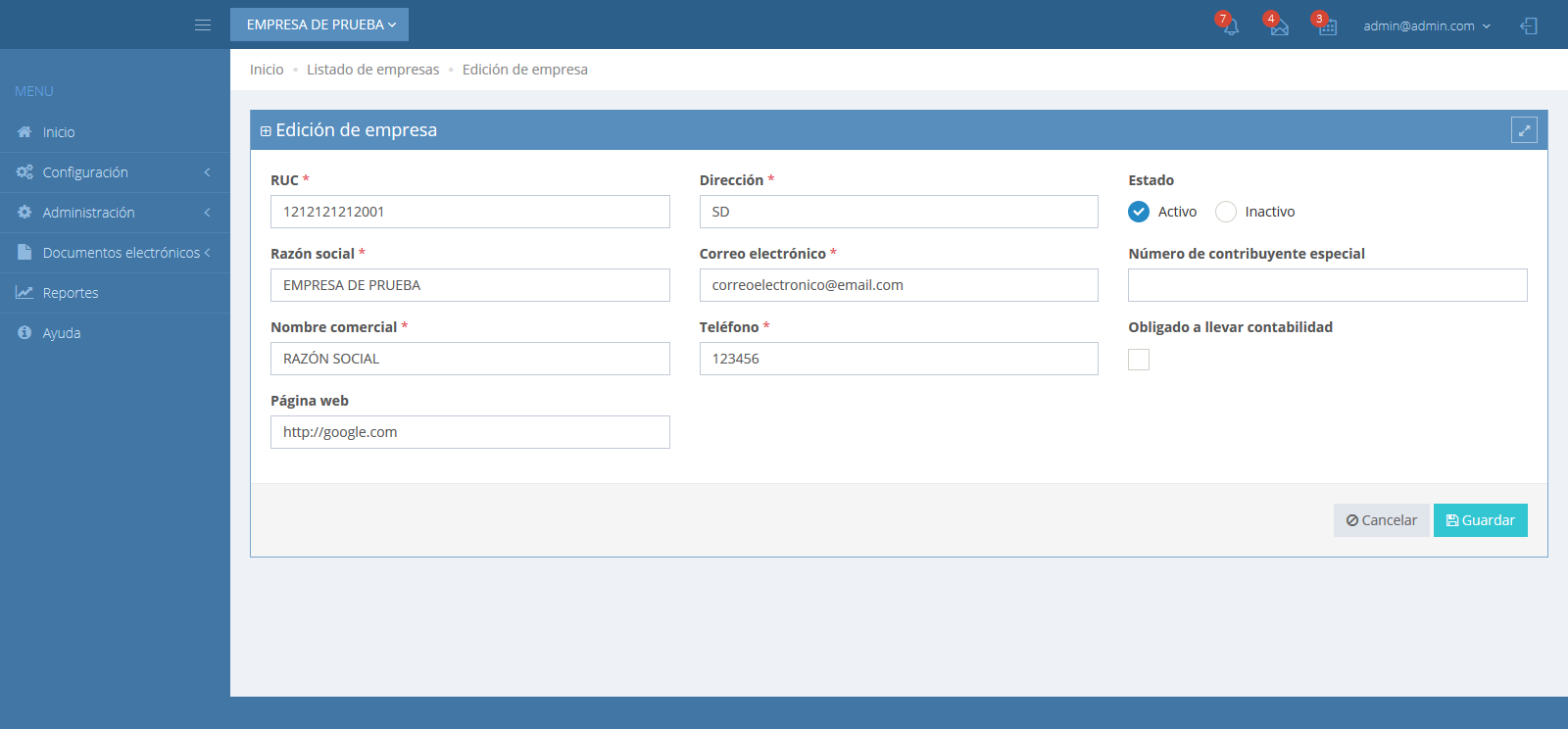Select the Activo radio button
This screenshot has width=1568, height=729.
pos(1139,212)
